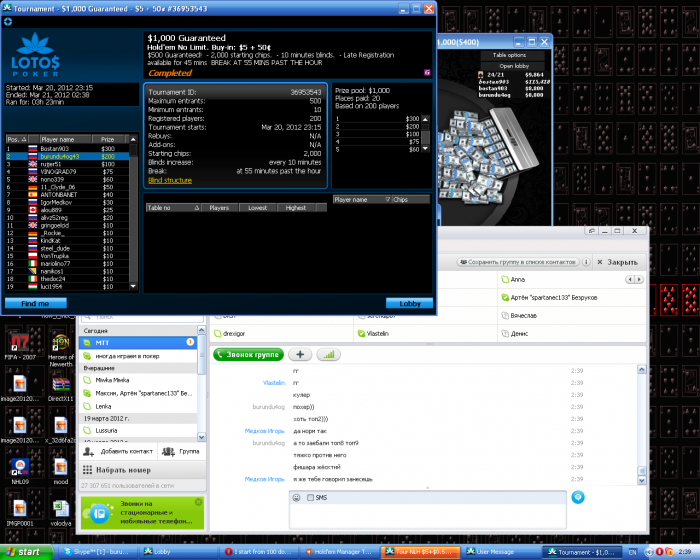Viewport: 700px width, 560px height.
Task: Switch to the Opera browser taskbar item
Action: pos(259,552)
